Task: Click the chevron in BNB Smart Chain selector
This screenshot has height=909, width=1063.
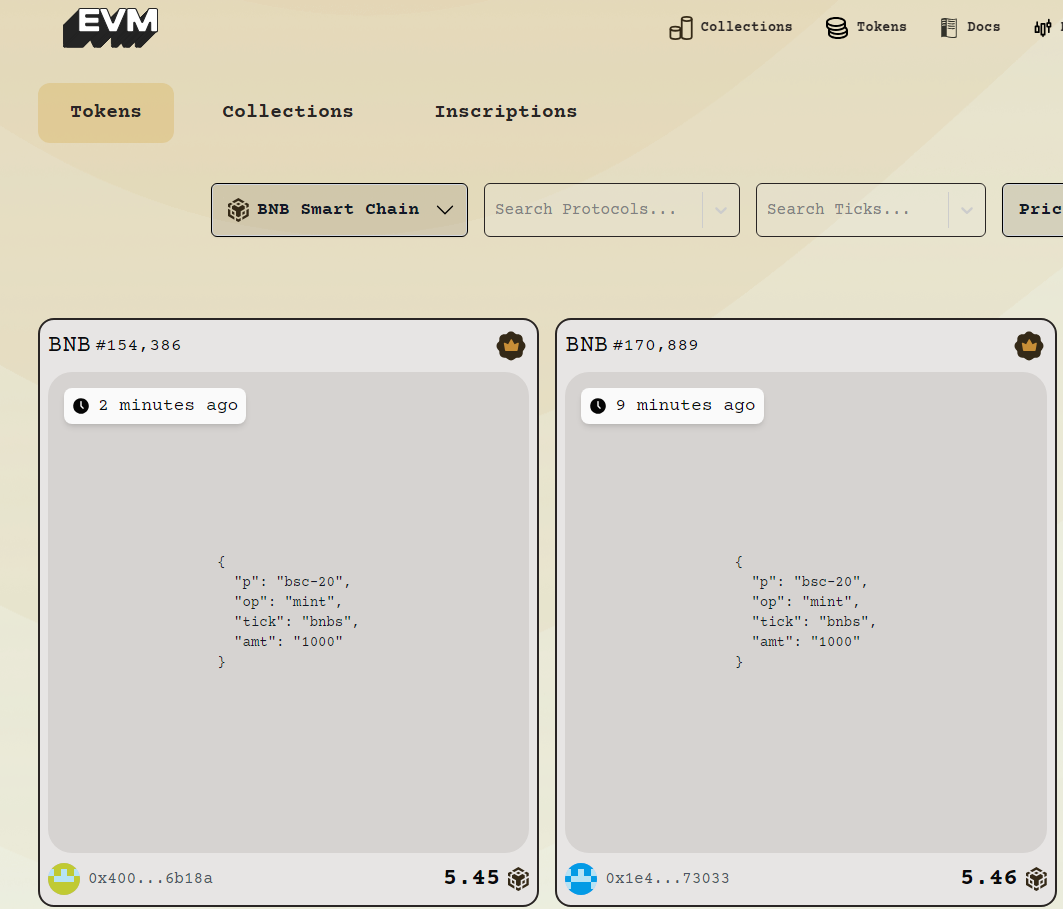Action: pyautogui.click(x=445, y=209)
